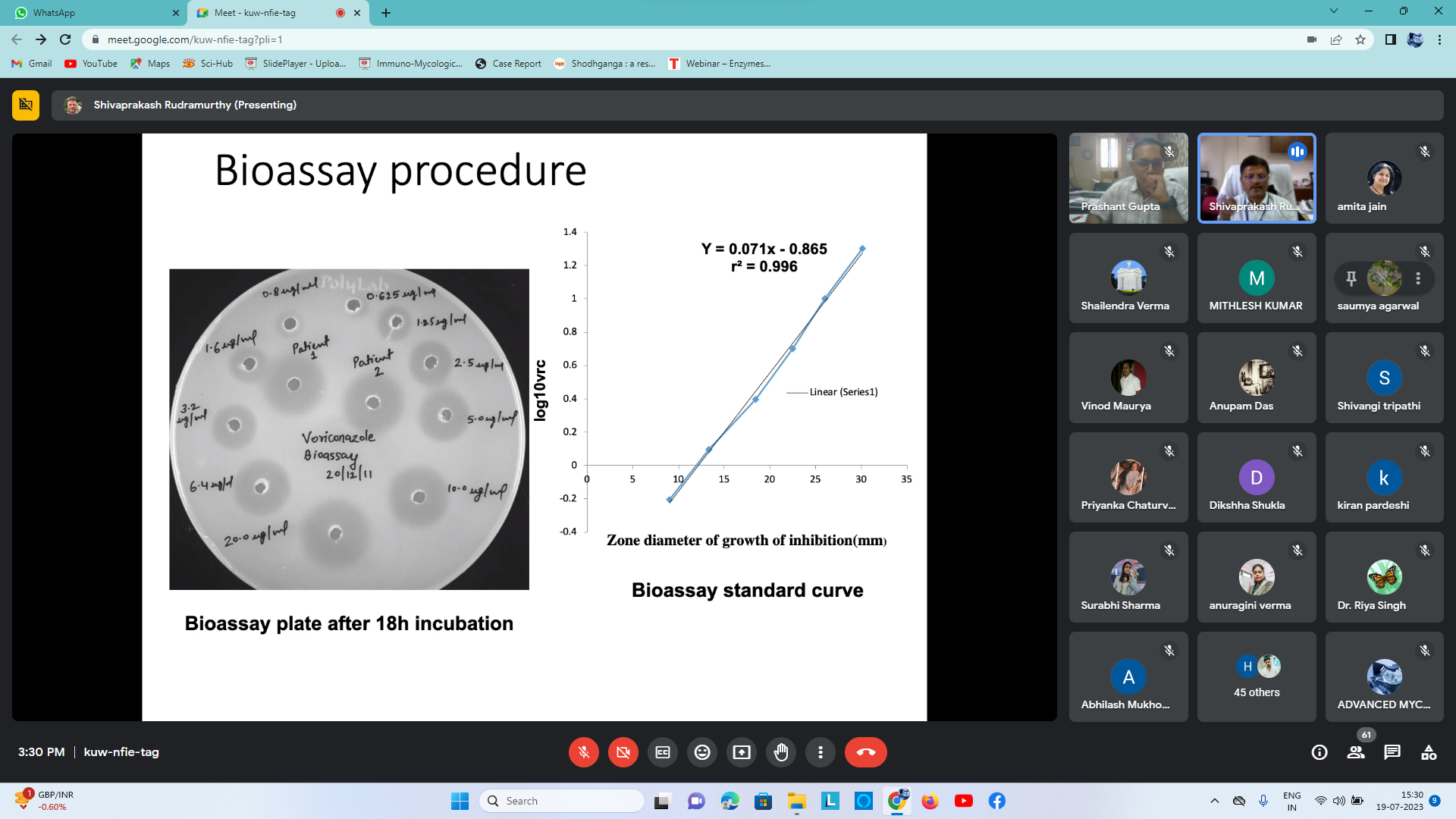Screen dimensions: 1456x819
Task: Expand system tray hidden icons chevron
Action: pyautogui.click(x=1215, y=801)
